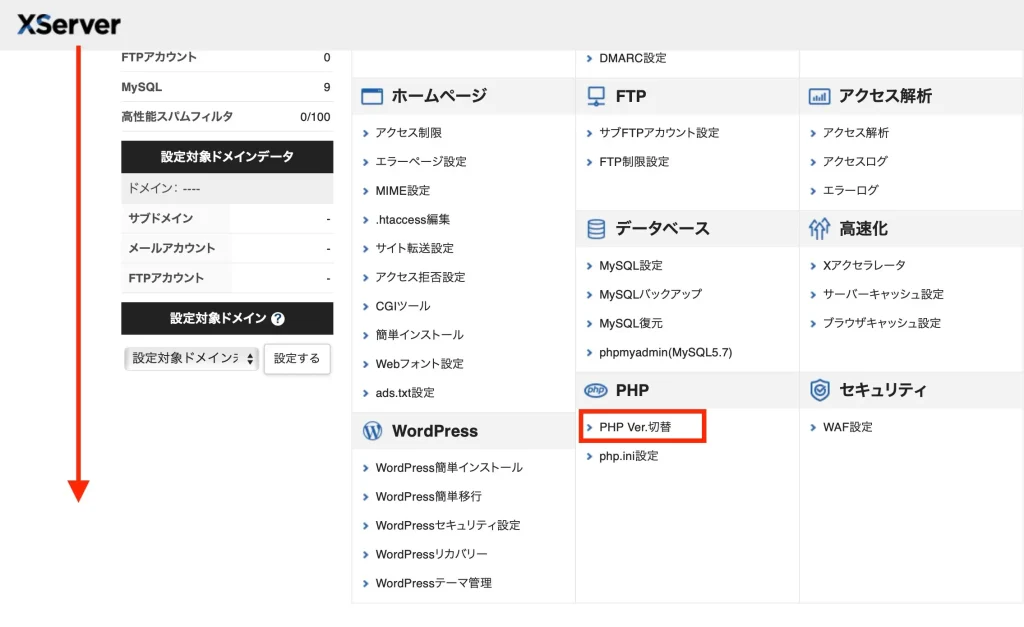The width and height of the screenshot is (1024, 627).
Task: Open ads.txt設定
Action: pyautogui.click(x=405, y=393)
